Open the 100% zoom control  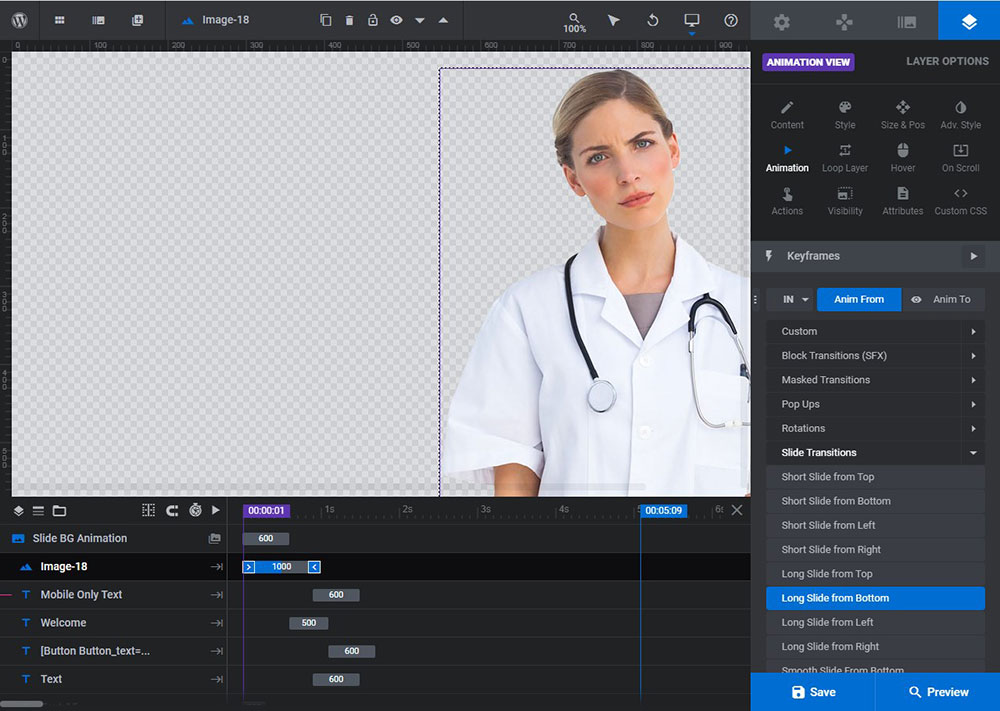pos(574,23)
